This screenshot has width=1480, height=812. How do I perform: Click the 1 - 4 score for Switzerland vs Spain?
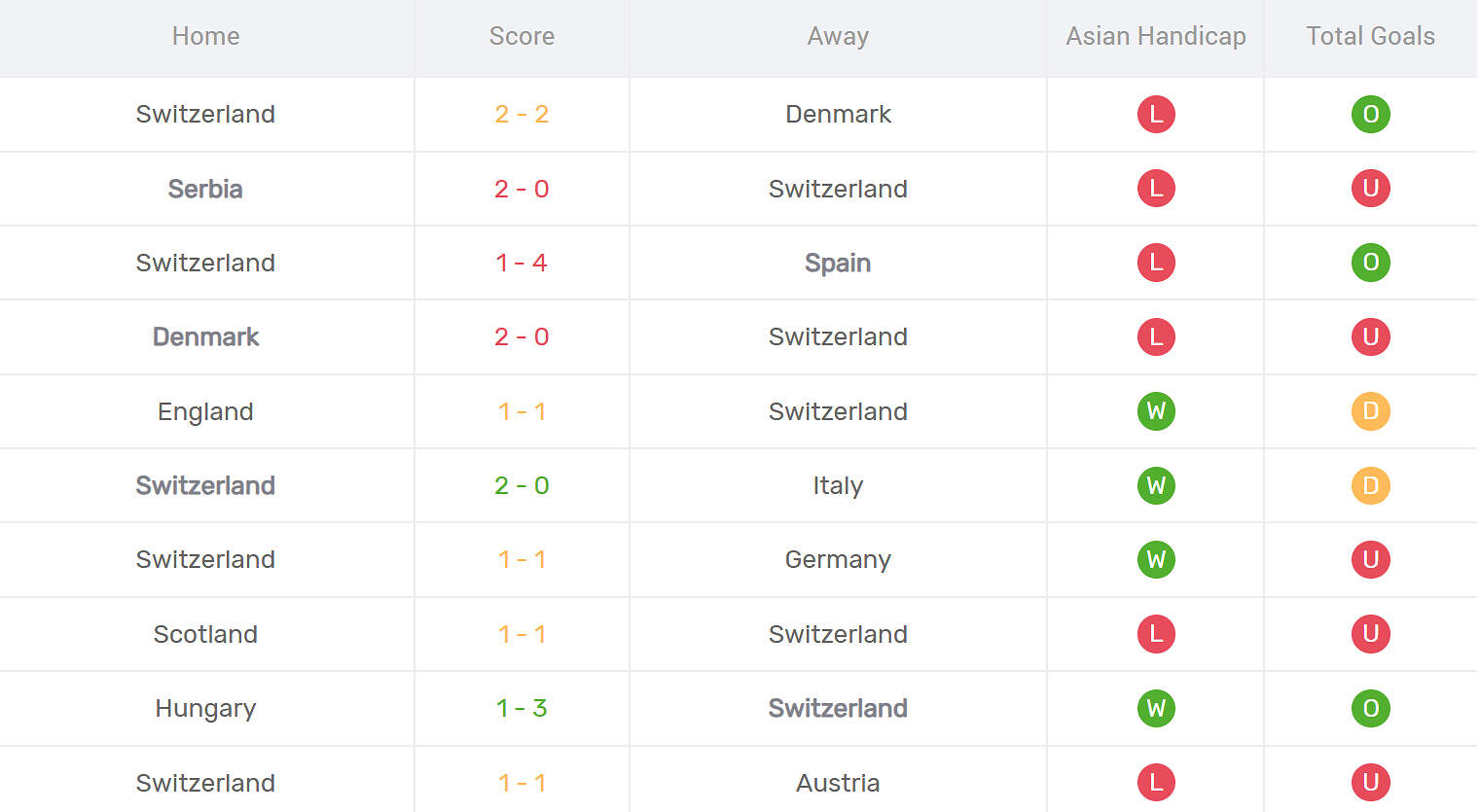(522, 263)
